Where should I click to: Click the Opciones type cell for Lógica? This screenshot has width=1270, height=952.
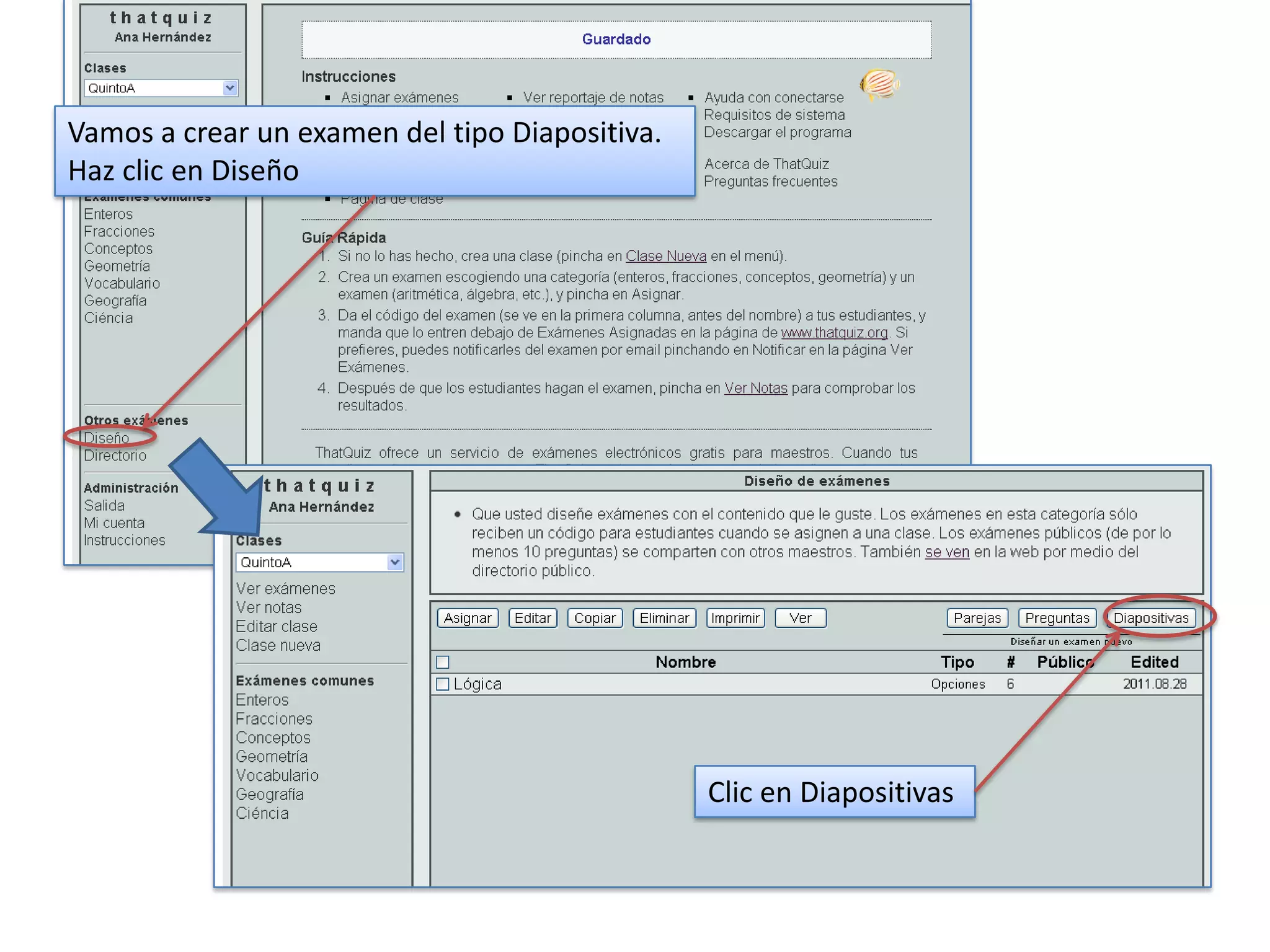click(957, 684)
